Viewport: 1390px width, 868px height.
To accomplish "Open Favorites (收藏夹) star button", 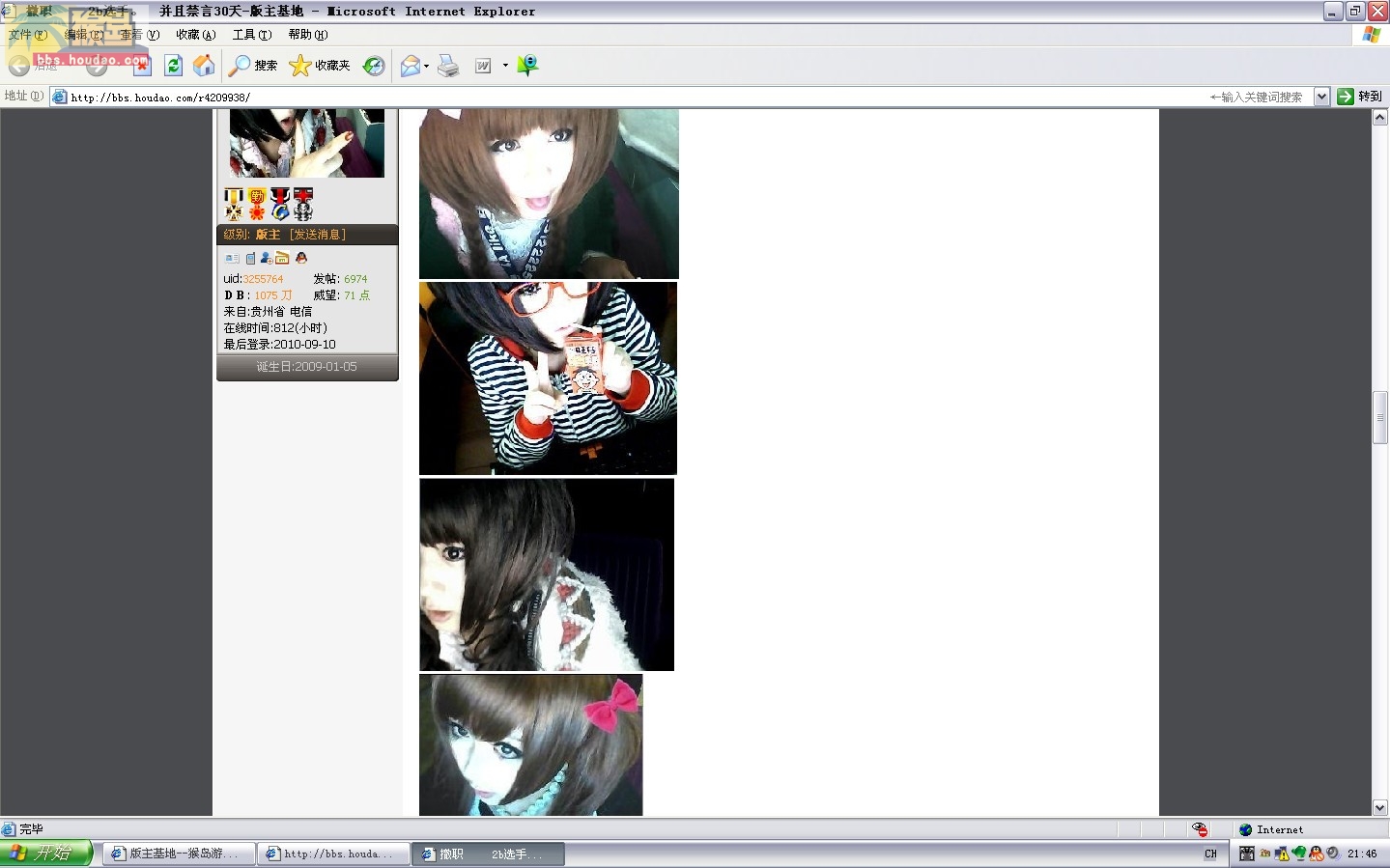I will pyautogui.click(x=320, y=66).
